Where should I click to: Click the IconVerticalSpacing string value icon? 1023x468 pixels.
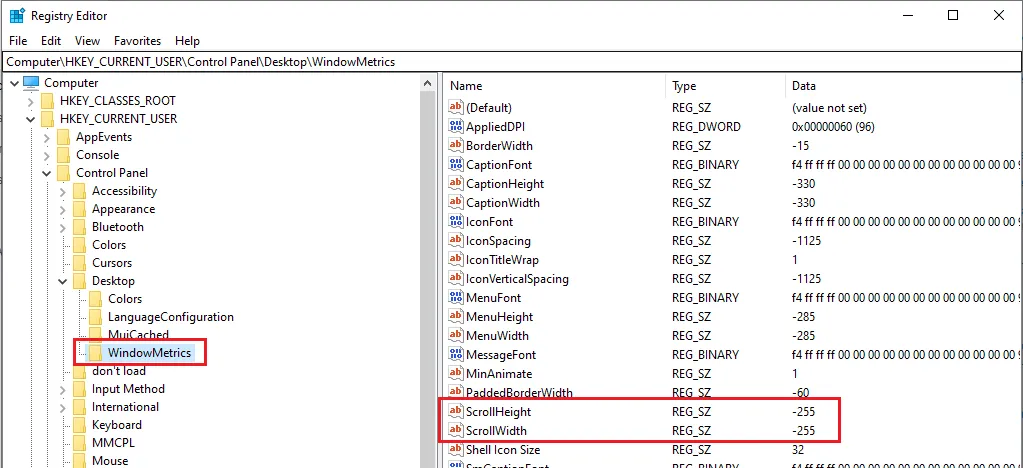[455, 279]
